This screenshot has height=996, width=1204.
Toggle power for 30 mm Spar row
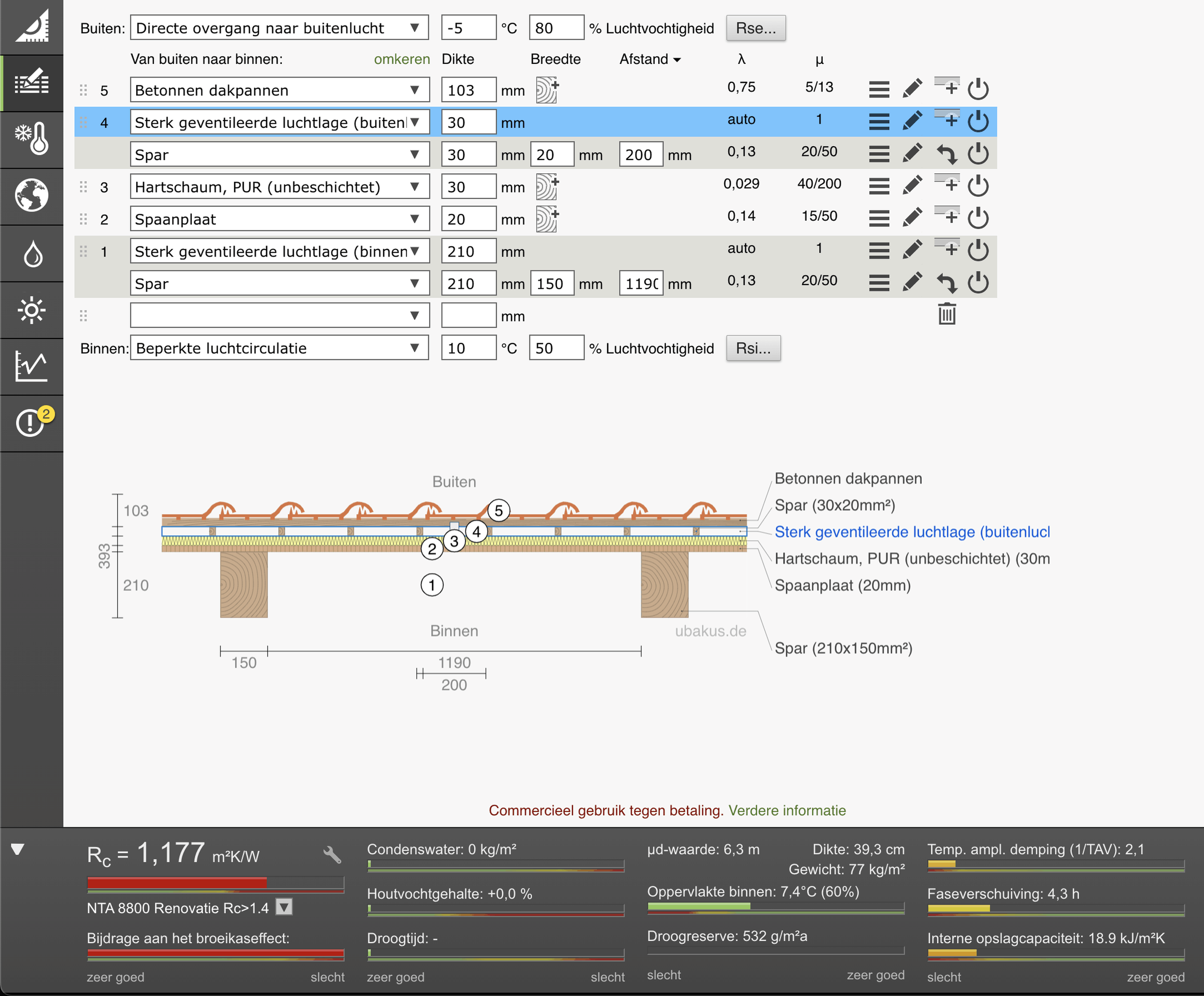tap(978, 153)
